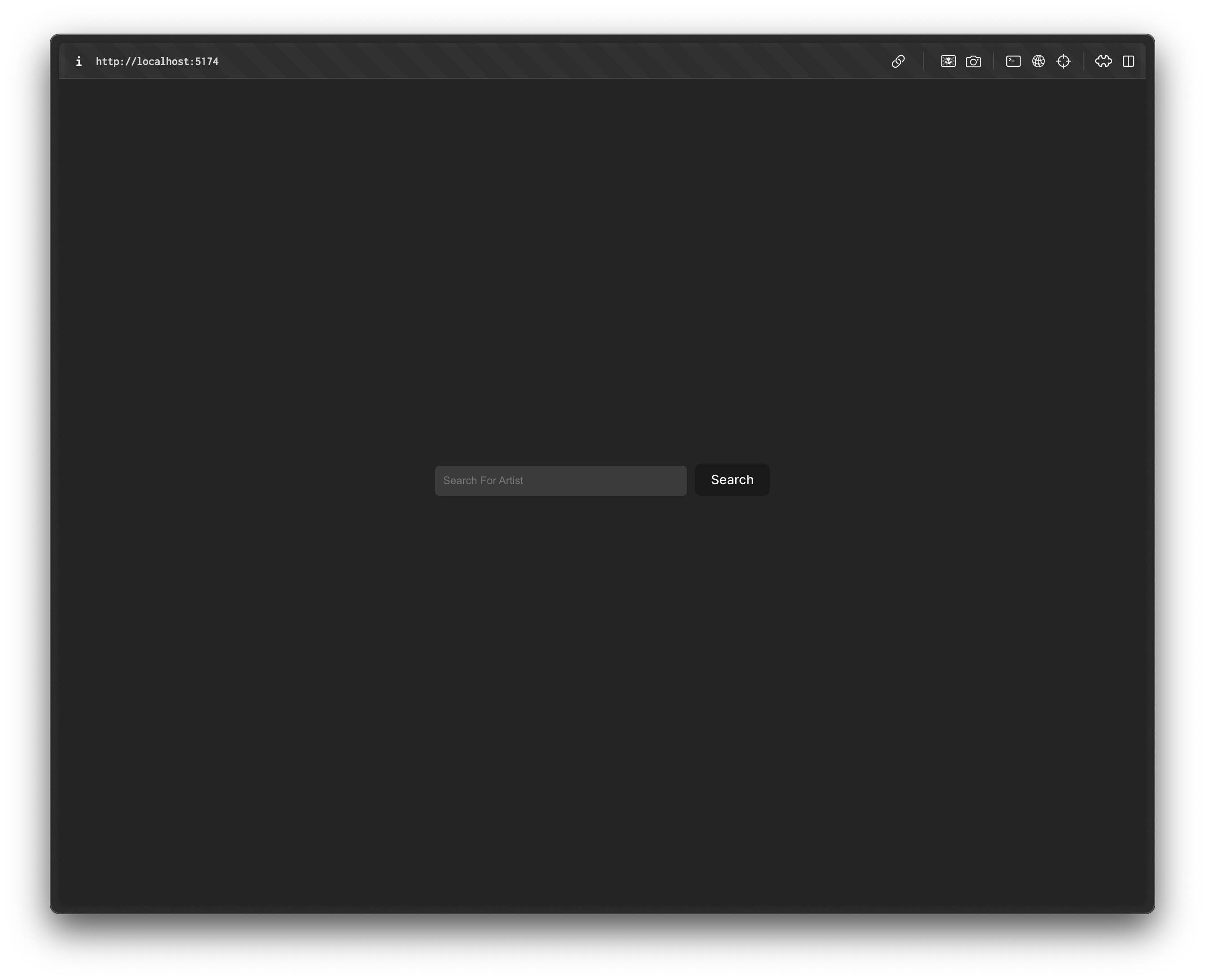This screenshot has width=1205, height=980.
Task: Open the terminal console icon
Action: click(x=1013, y=61)
